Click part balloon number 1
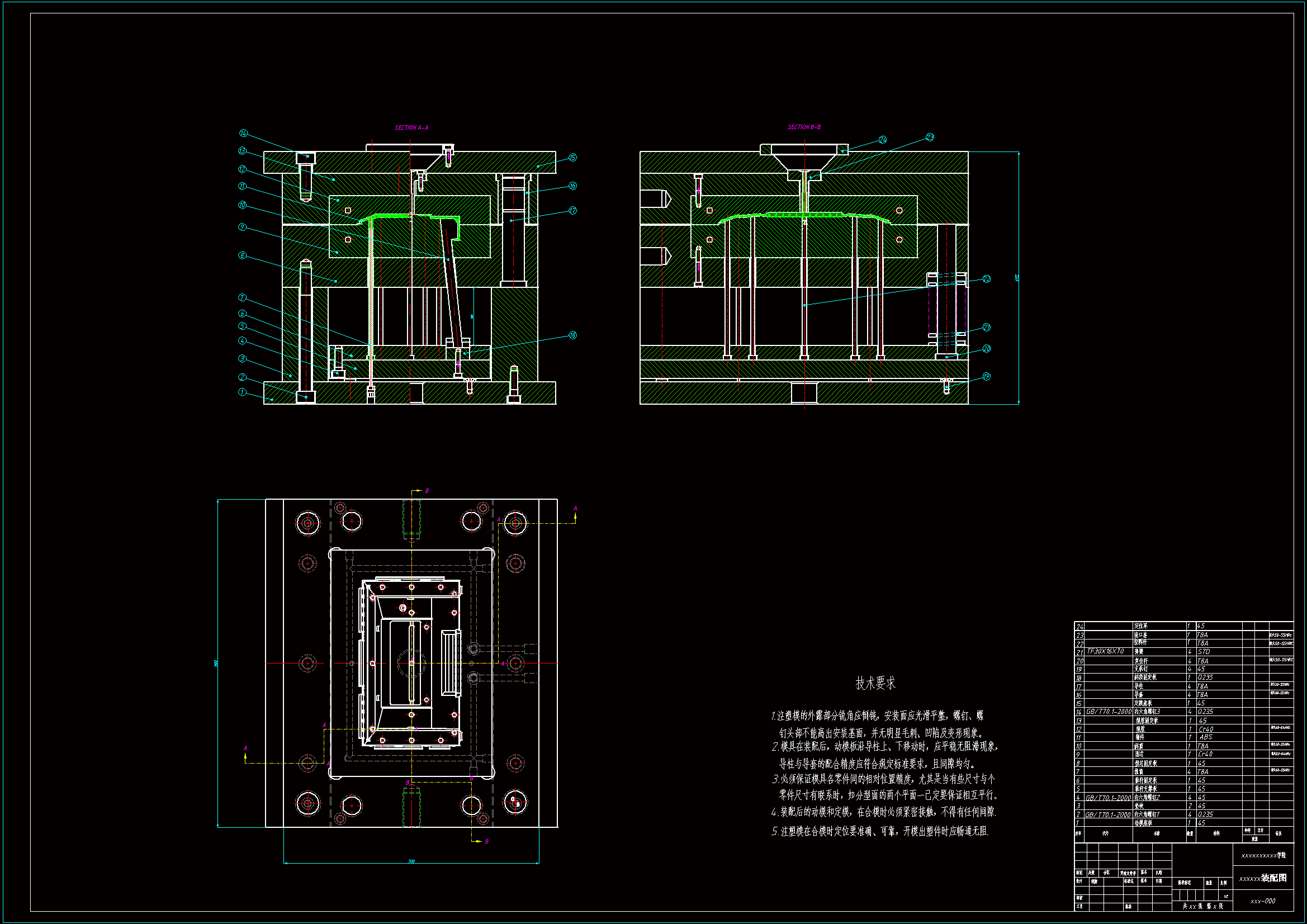 pos(242,392)
